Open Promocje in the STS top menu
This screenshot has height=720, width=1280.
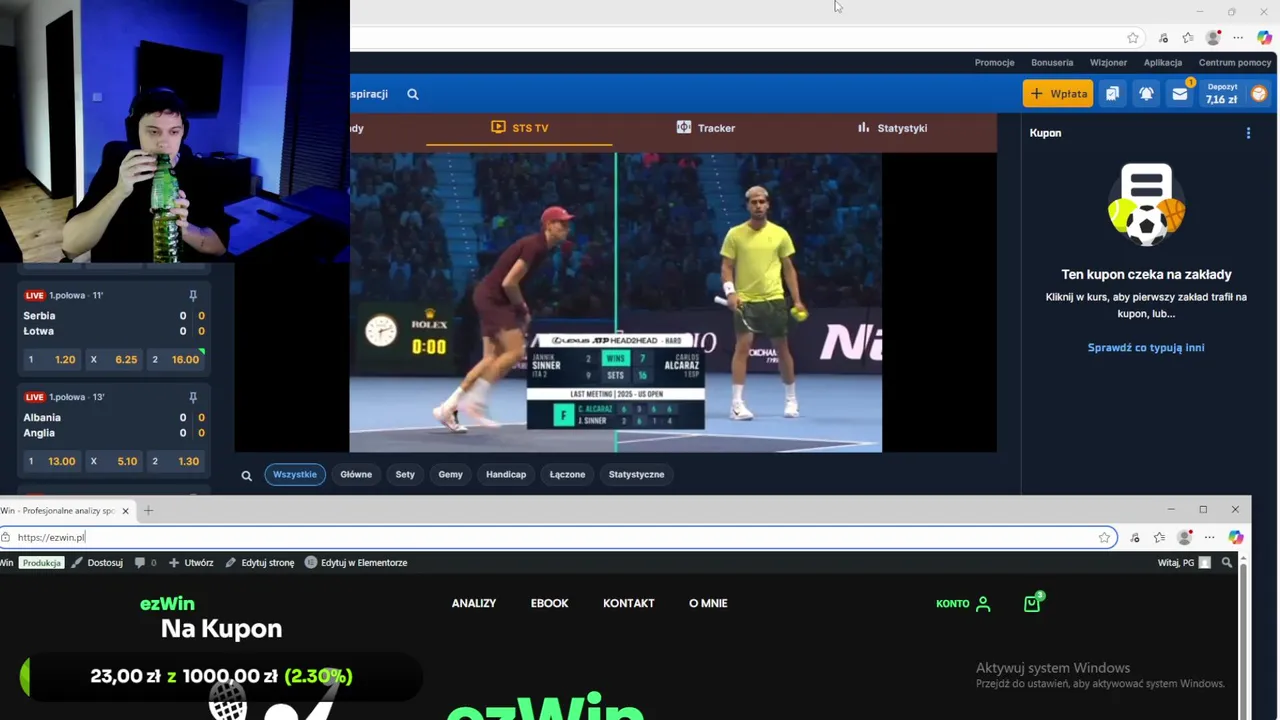coord(994,62)
